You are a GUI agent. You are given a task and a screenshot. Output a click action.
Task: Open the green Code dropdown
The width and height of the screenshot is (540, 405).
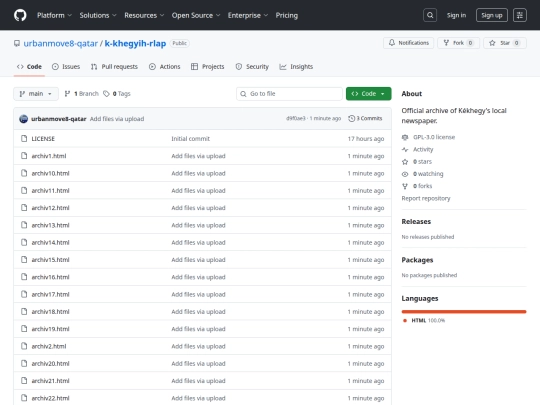368,94
